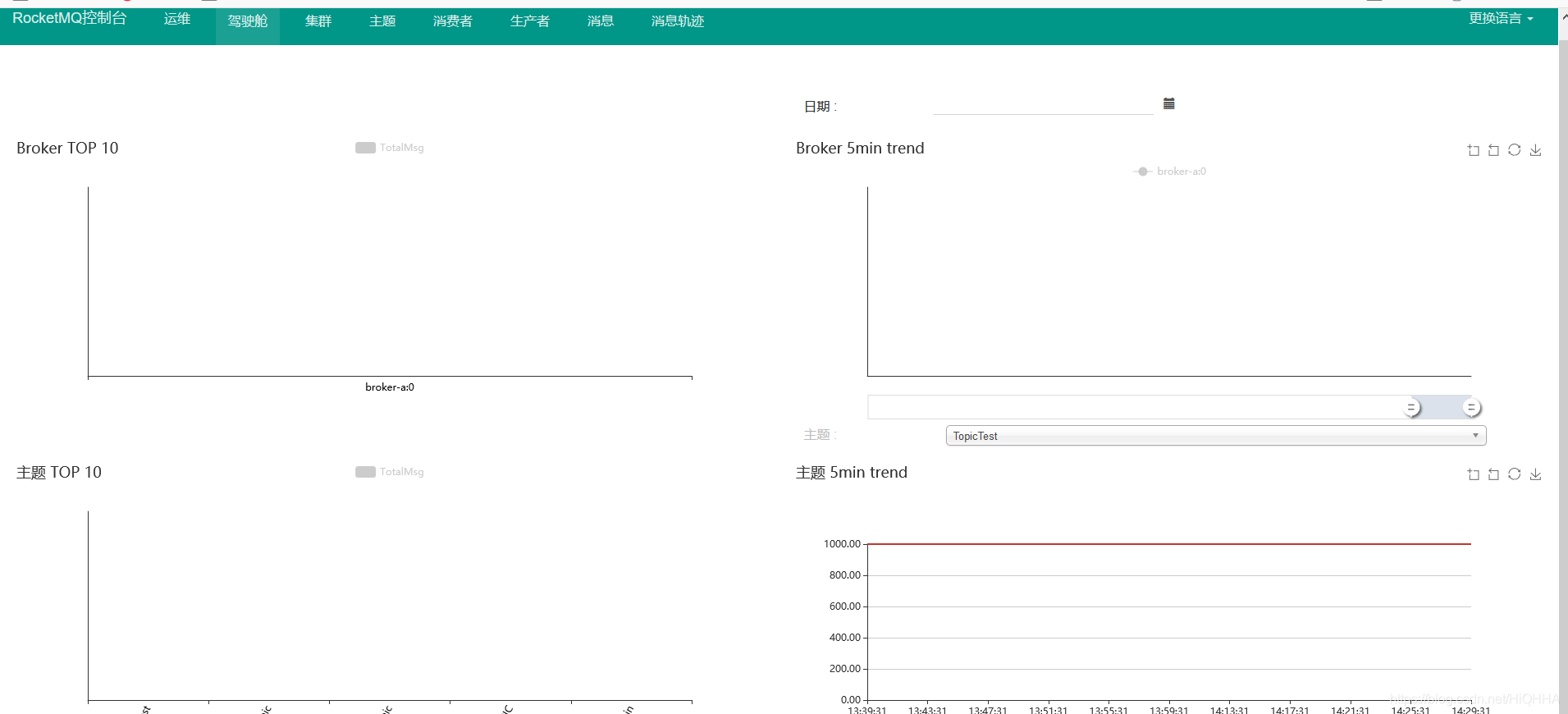
Task: Click the right handle of data zoom slider
Action: 1471,407
